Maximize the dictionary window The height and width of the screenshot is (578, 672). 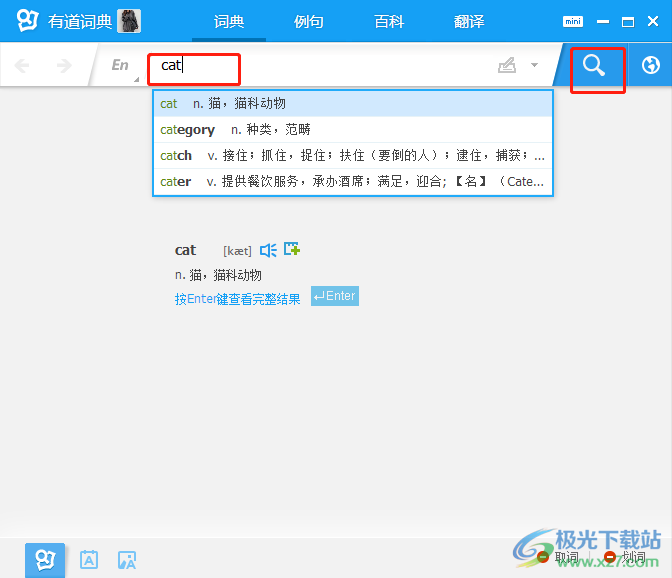tap(628, 21)
